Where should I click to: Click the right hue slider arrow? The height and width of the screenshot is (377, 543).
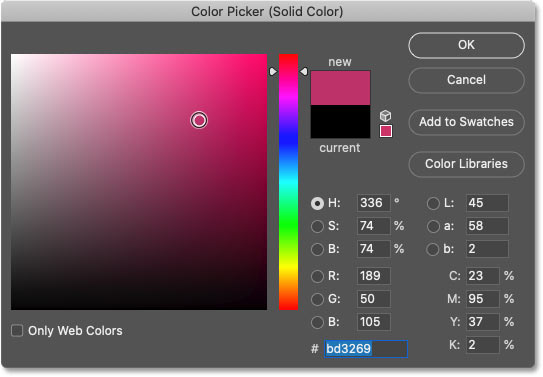tap(304, 72)
